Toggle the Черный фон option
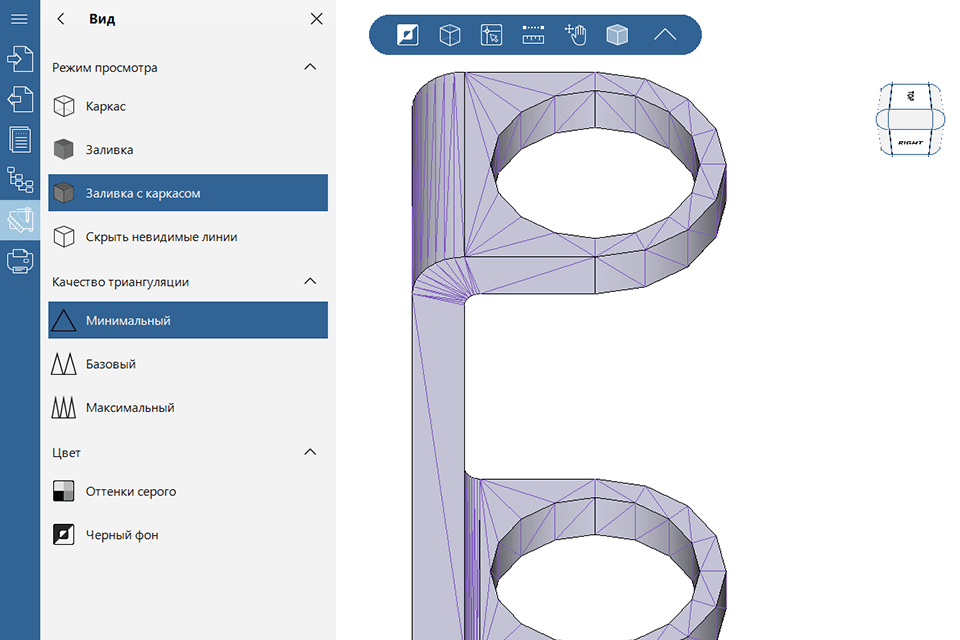The image size is (960, 640). (x=188, y=535)
